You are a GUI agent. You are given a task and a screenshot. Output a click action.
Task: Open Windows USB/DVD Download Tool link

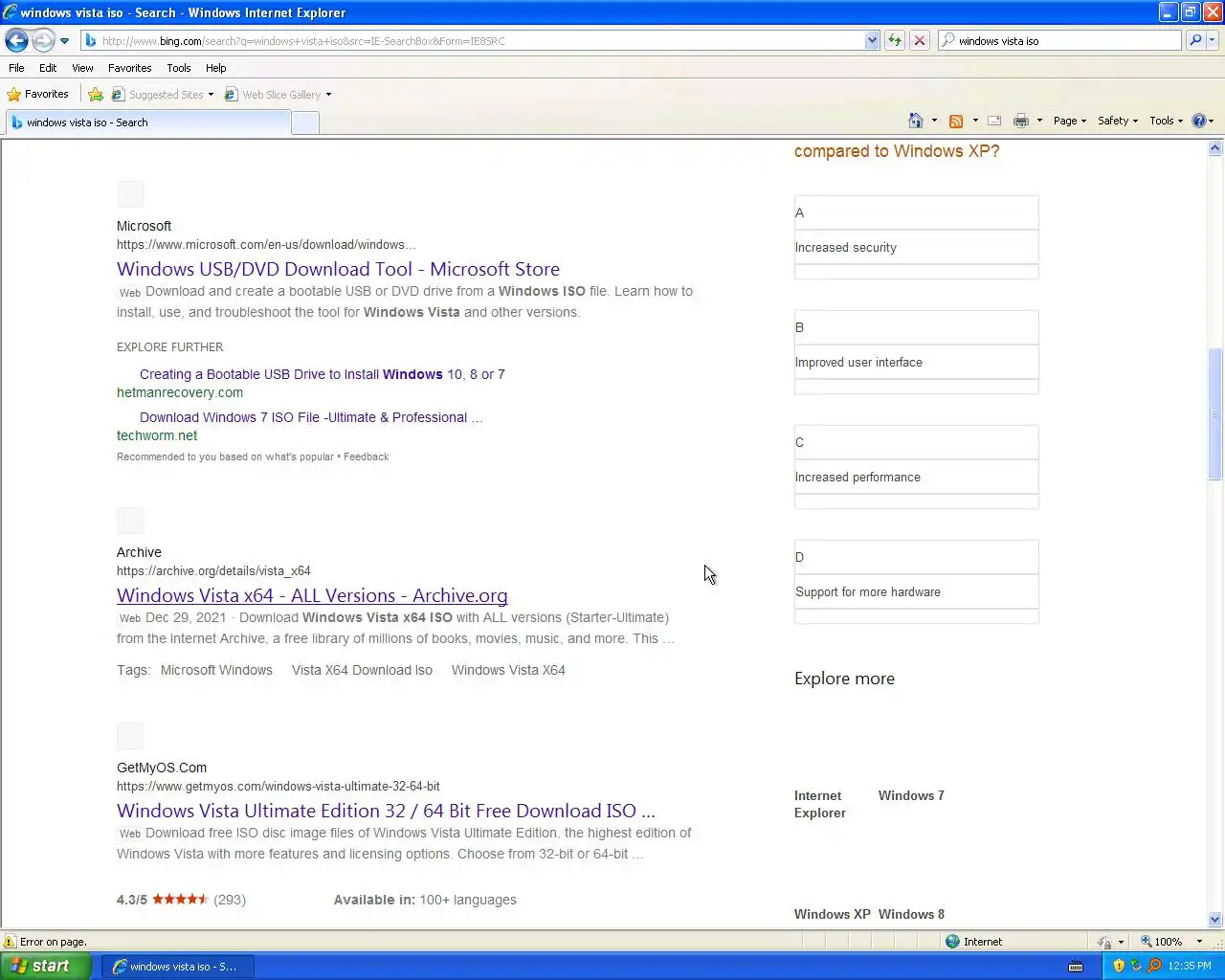[338, 269]
